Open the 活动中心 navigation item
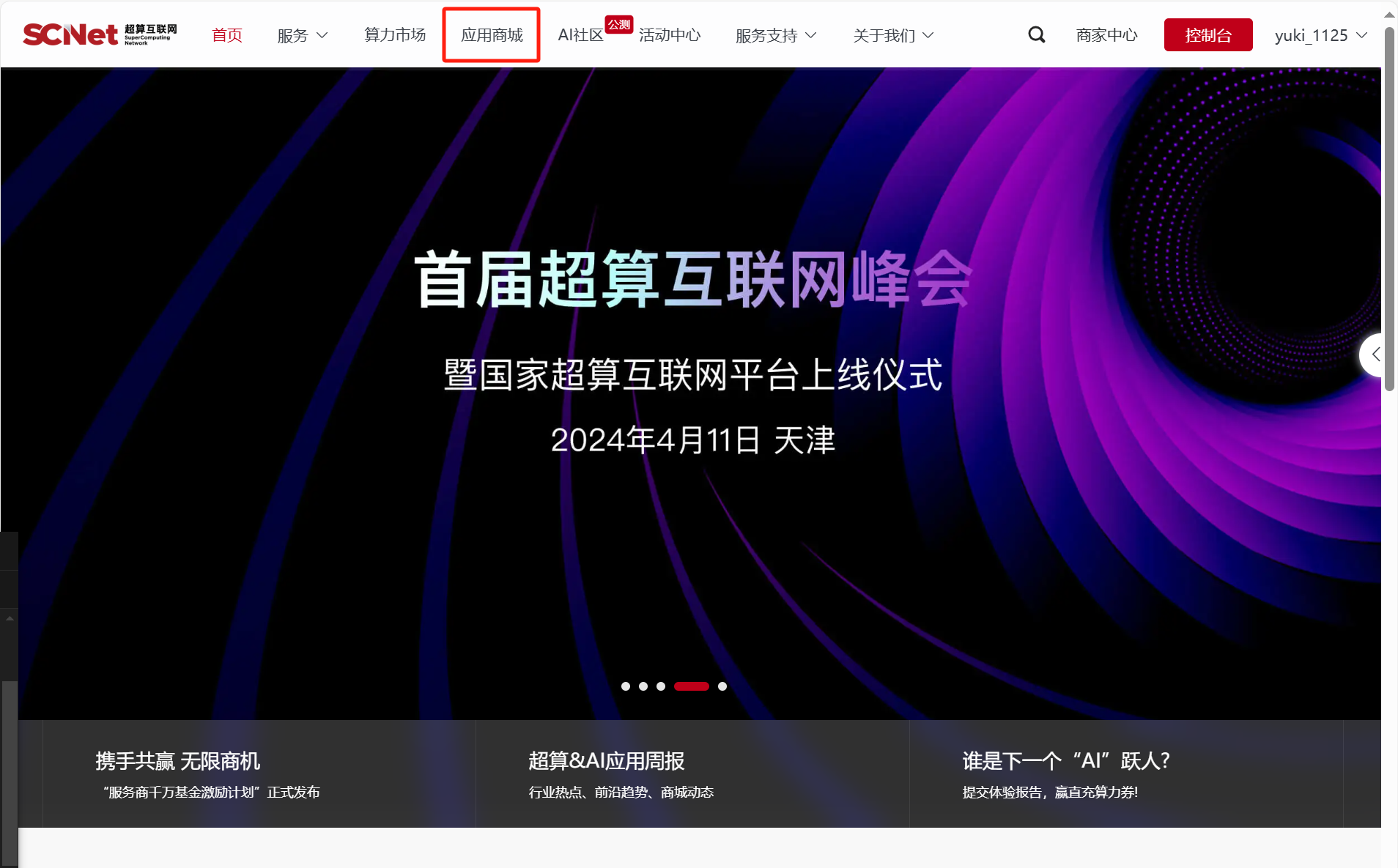Image resolution: width=1398 pixels, height=868 pixels. 670,35
